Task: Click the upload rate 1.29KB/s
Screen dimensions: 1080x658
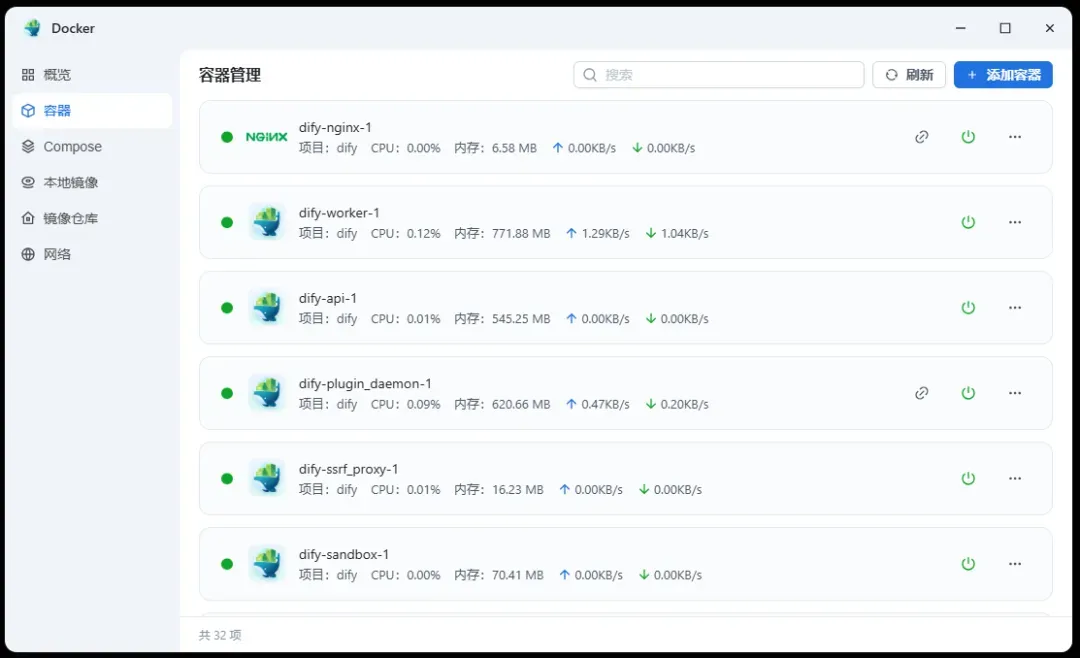Action: click(x=605, y=234)
